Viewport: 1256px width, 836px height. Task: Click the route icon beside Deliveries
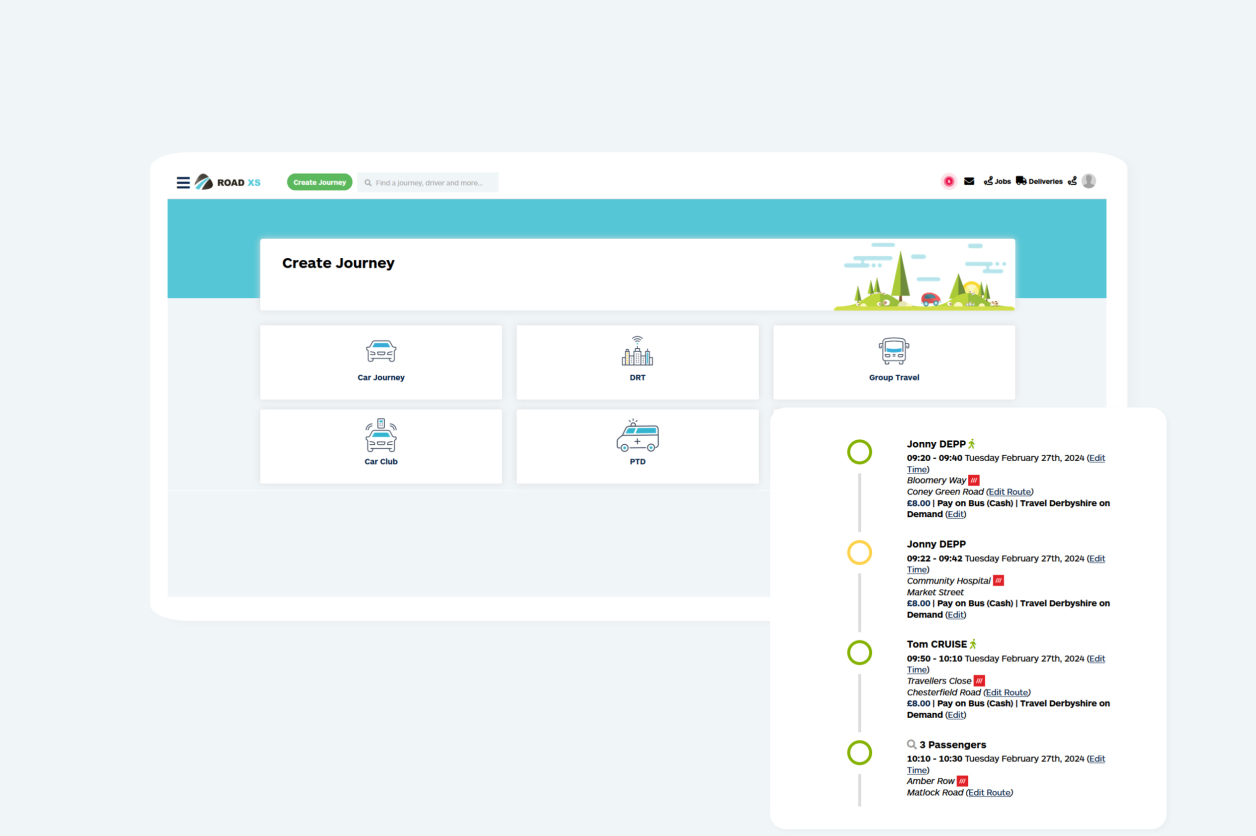pos(1071,181)
